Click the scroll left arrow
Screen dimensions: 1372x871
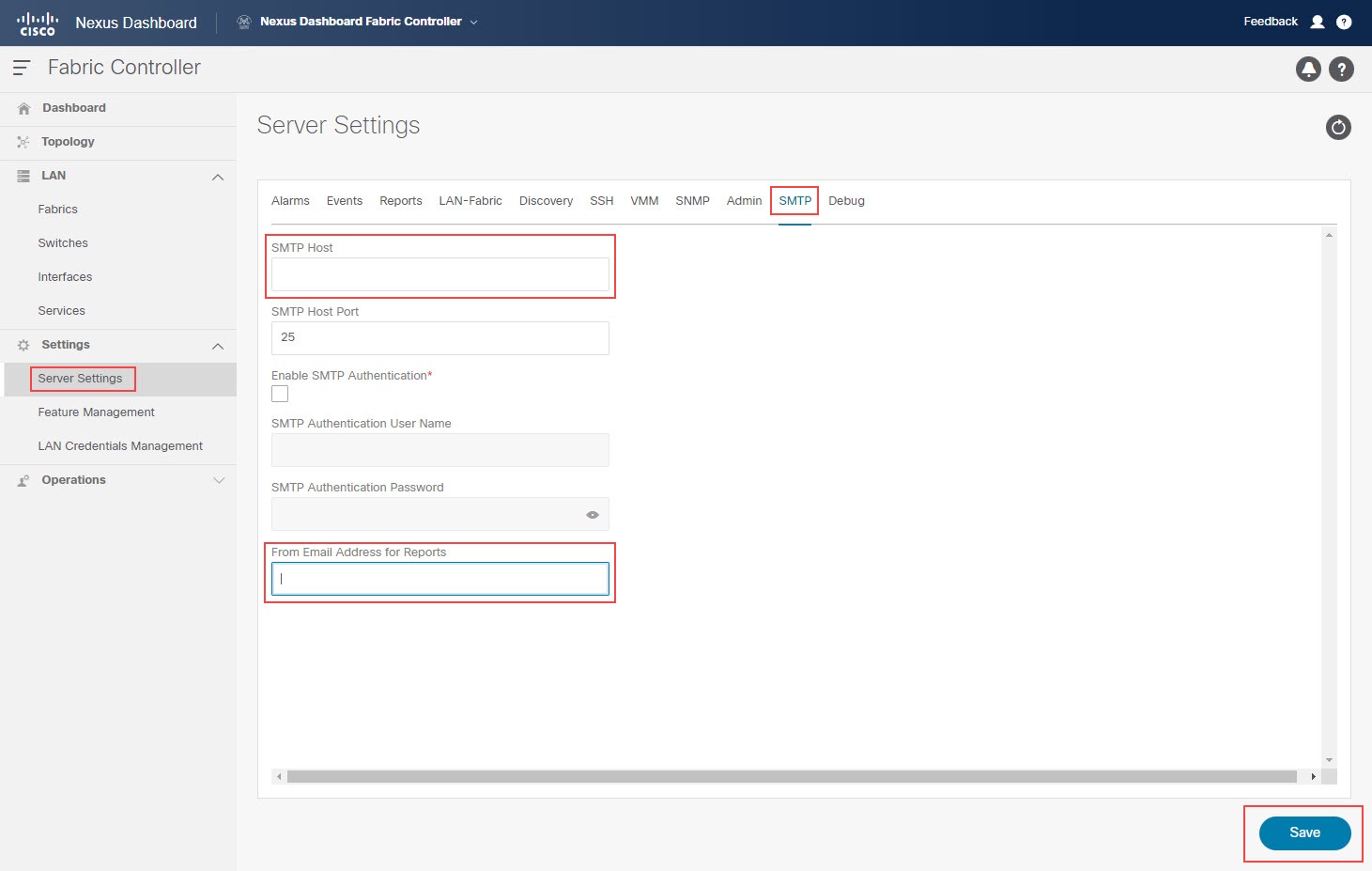point(279,777)
